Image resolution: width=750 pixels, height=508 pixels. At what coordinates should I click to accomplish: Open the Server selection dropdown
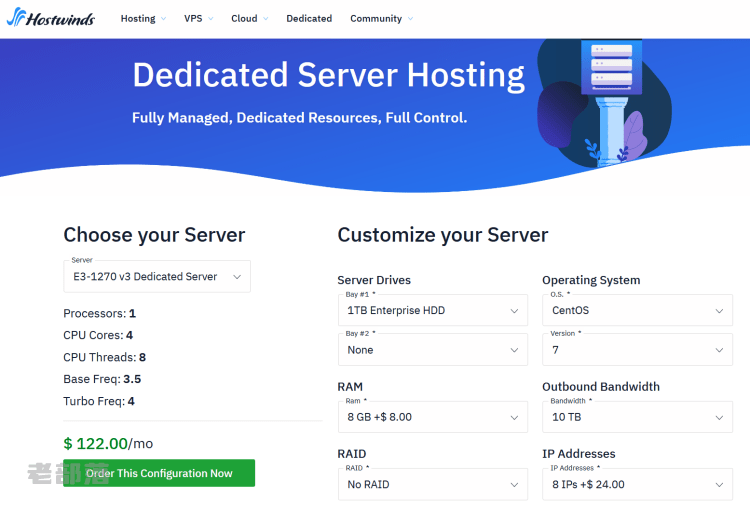click(x=157, y=276)
